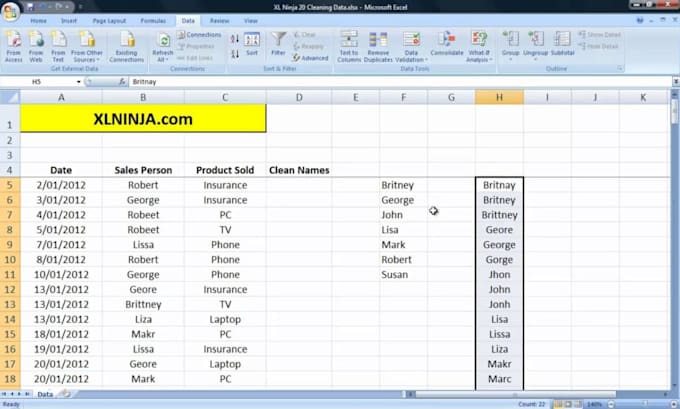Click cell F11 containing Susan
Viewport: 680px width, 409px height.
(403, 275)
